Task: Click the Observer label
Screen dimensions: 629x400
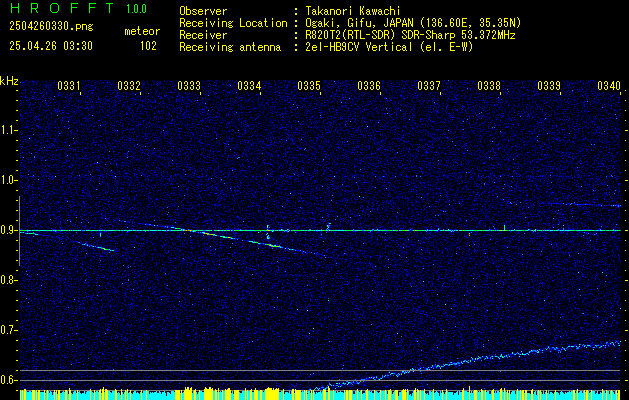Action: click(203, 11)
